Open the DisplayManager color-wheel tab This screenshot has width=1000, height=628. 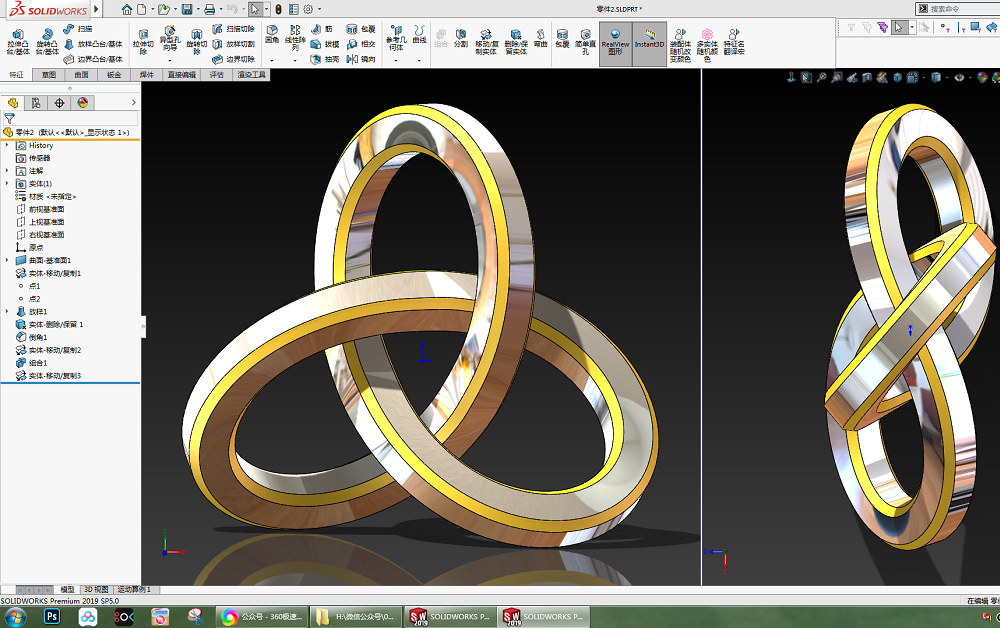click(82, 103)
